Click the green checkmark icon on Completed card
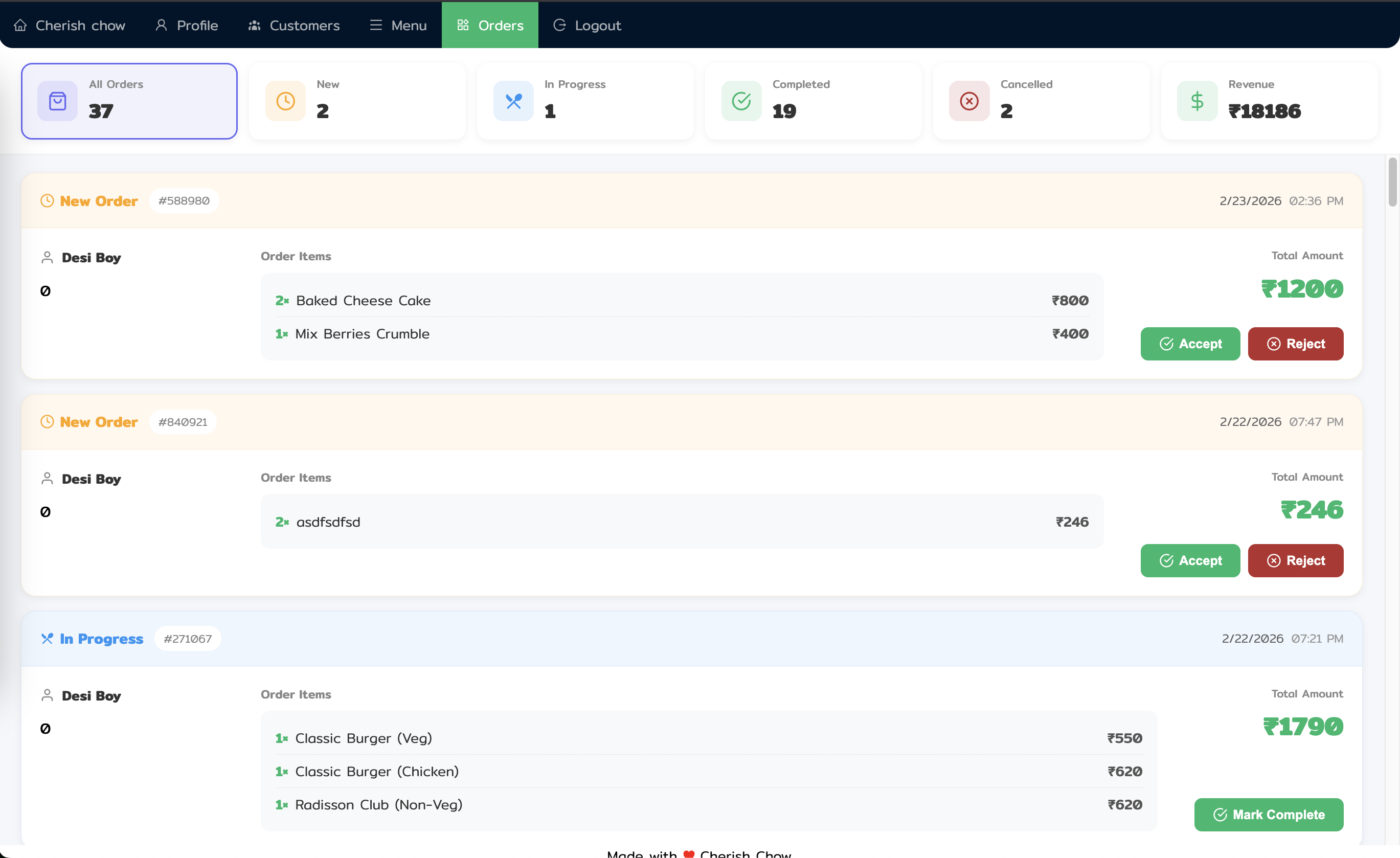Screen dimensions: 1400x858 741,101
